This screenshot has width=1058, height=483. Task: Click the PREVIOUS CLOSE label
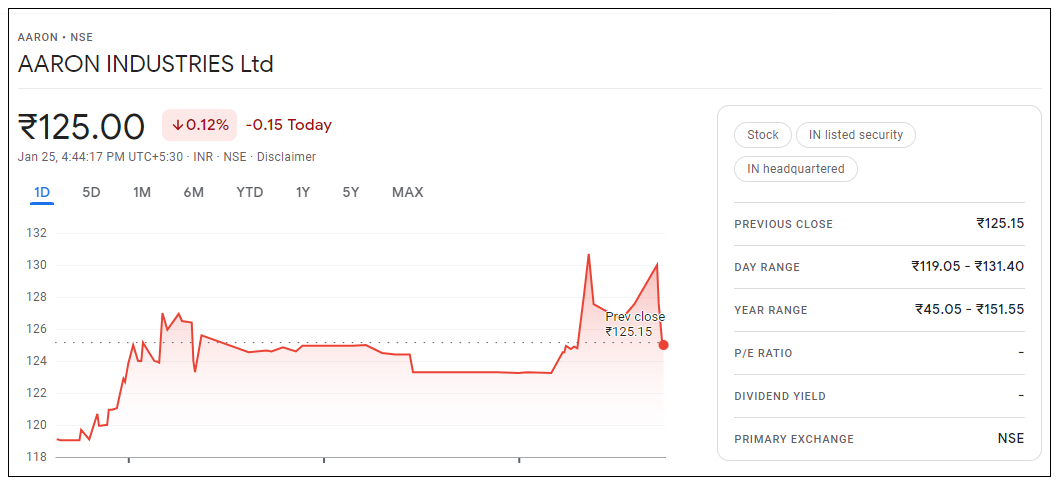pyautogui.click(x=783, y=224)
